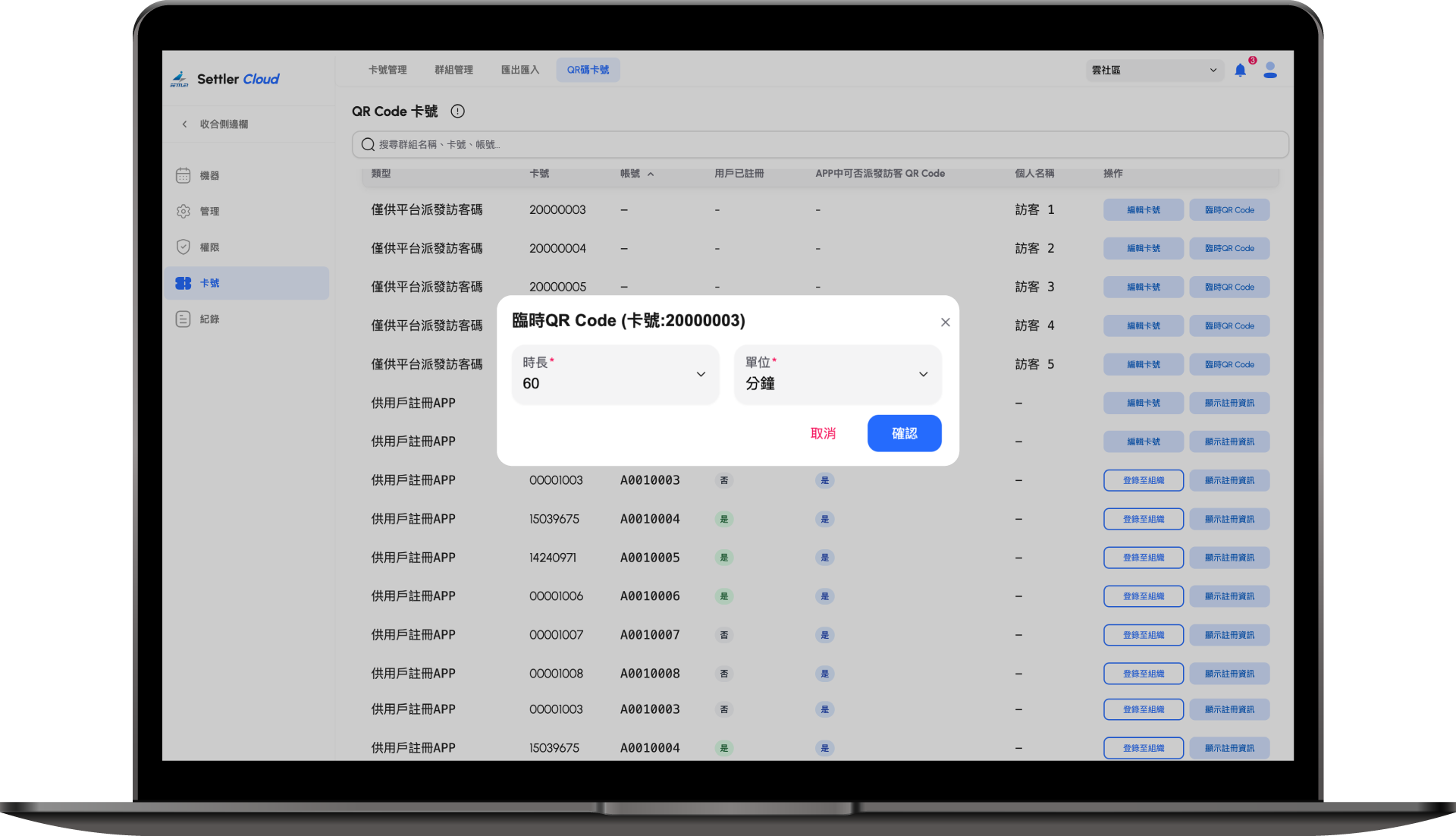
Task: Click the 用戶已註冊 column header
Action: point(739,174)
